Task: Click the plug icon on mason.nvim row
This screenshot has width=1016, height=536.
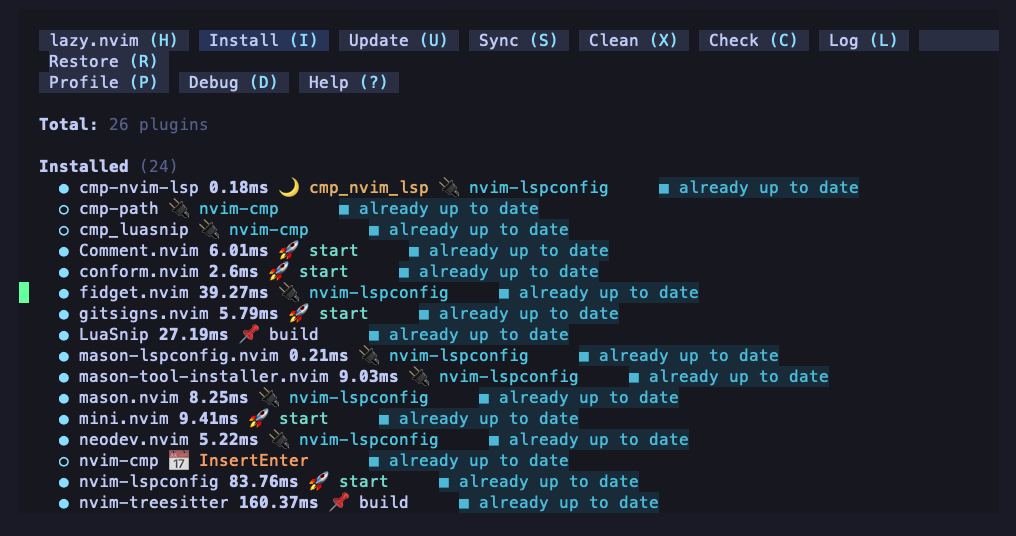Action: coord(269,397)
